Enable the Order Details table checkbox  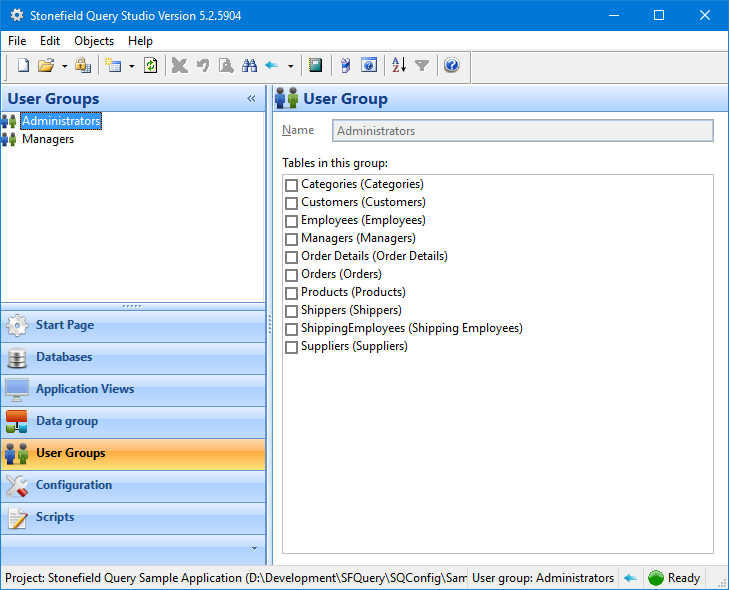[292, 257]
